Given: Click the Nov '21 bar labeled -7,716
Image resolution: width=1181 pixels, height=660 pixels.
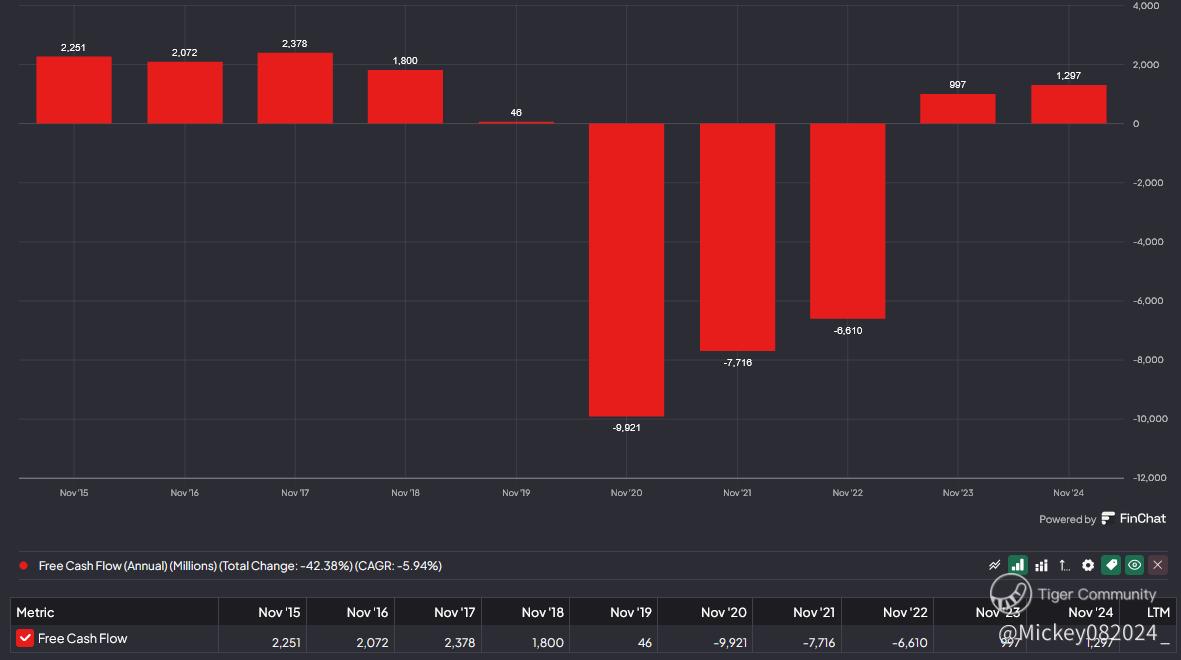Looking at the screenshot, I should (x=737, y=237).
